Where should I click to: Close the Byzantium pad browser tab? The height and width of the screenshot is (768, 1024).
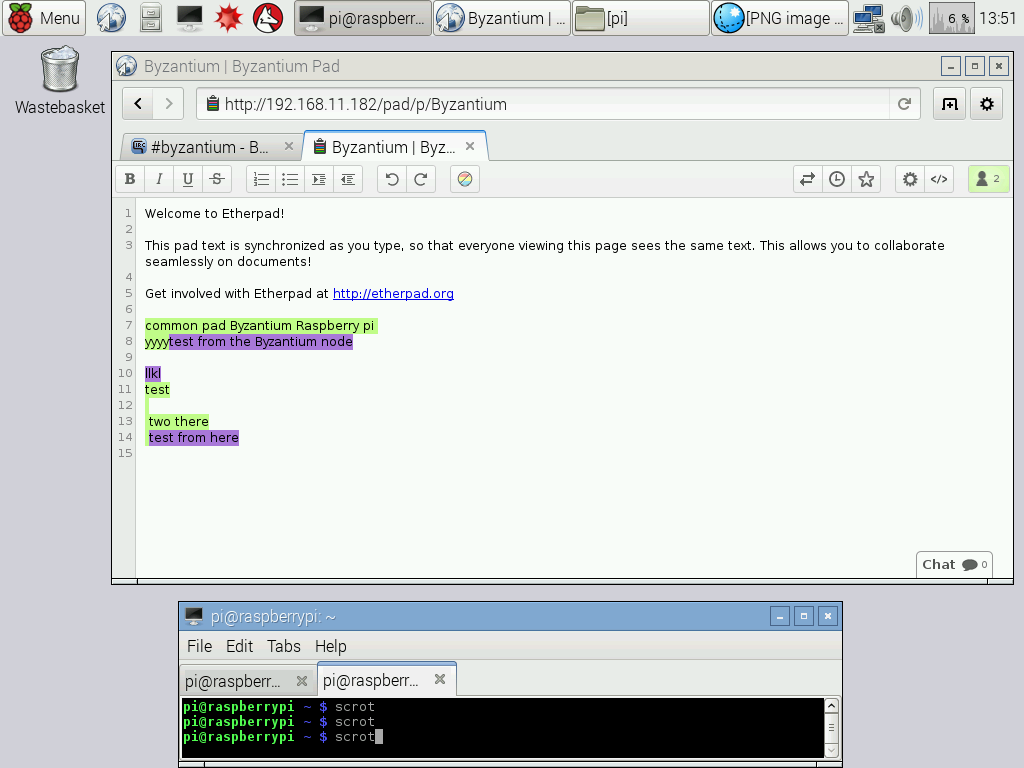(470, 146)
